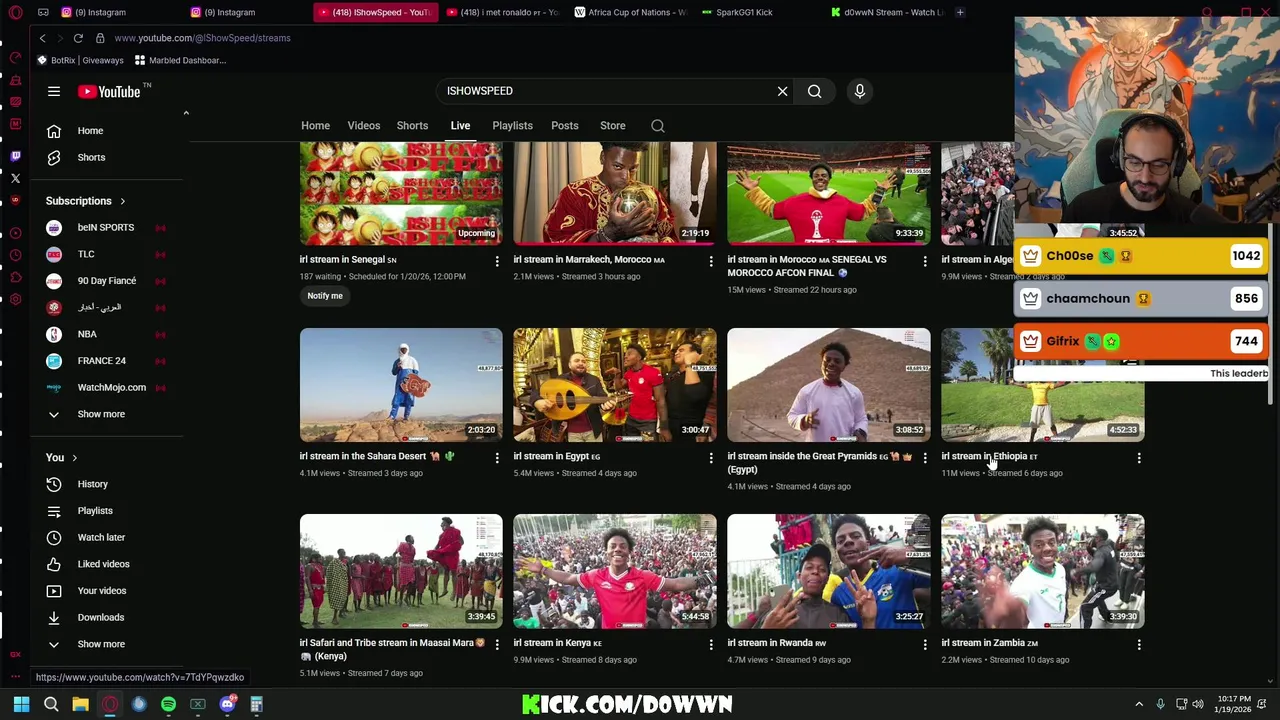Click the site padlock icon in address bar
The height and width of the screenshot is (720, 1280).
(x=100, y=38)
